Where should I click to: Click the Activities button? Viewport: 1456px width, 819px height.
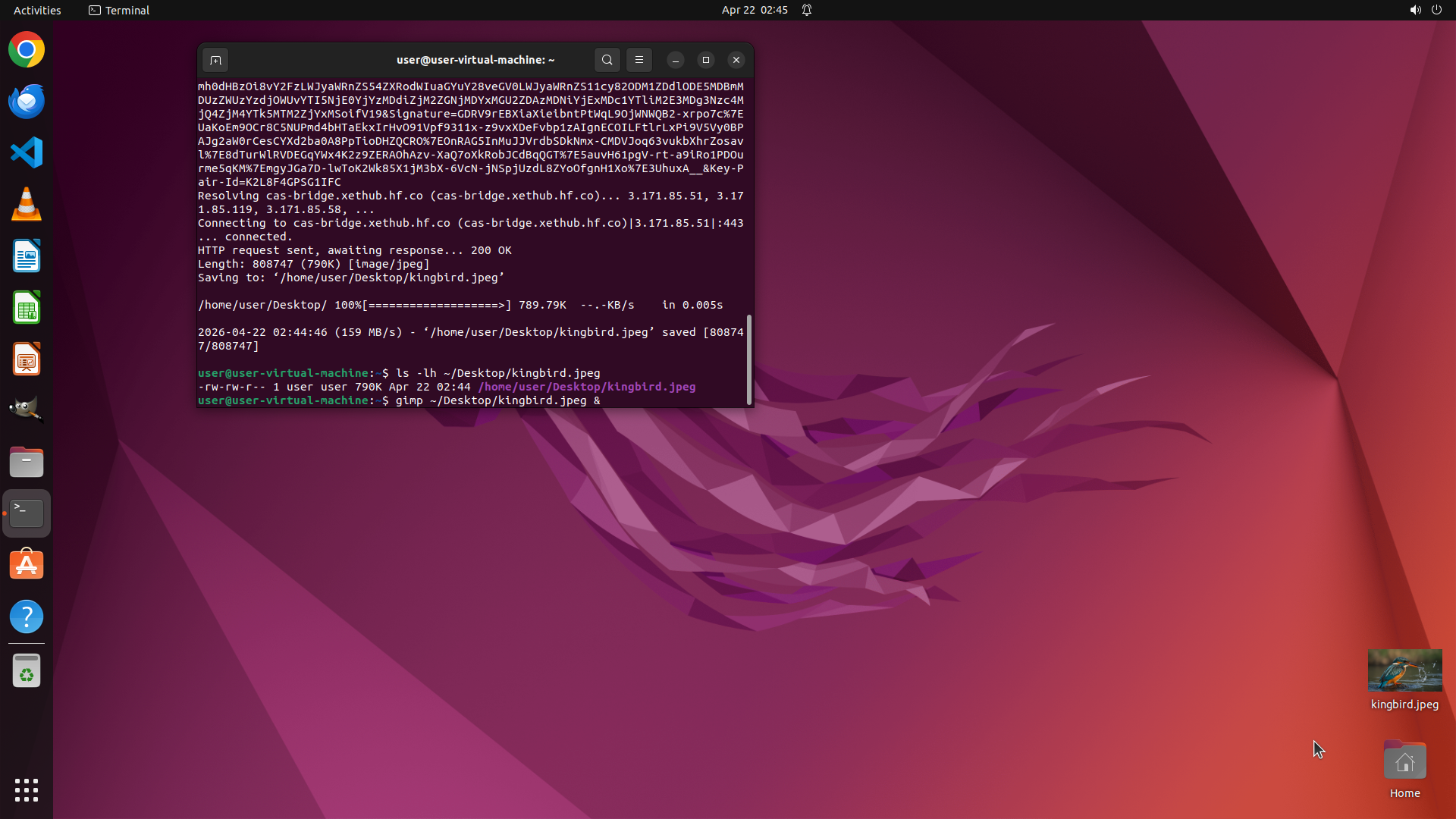coord(37,10)
